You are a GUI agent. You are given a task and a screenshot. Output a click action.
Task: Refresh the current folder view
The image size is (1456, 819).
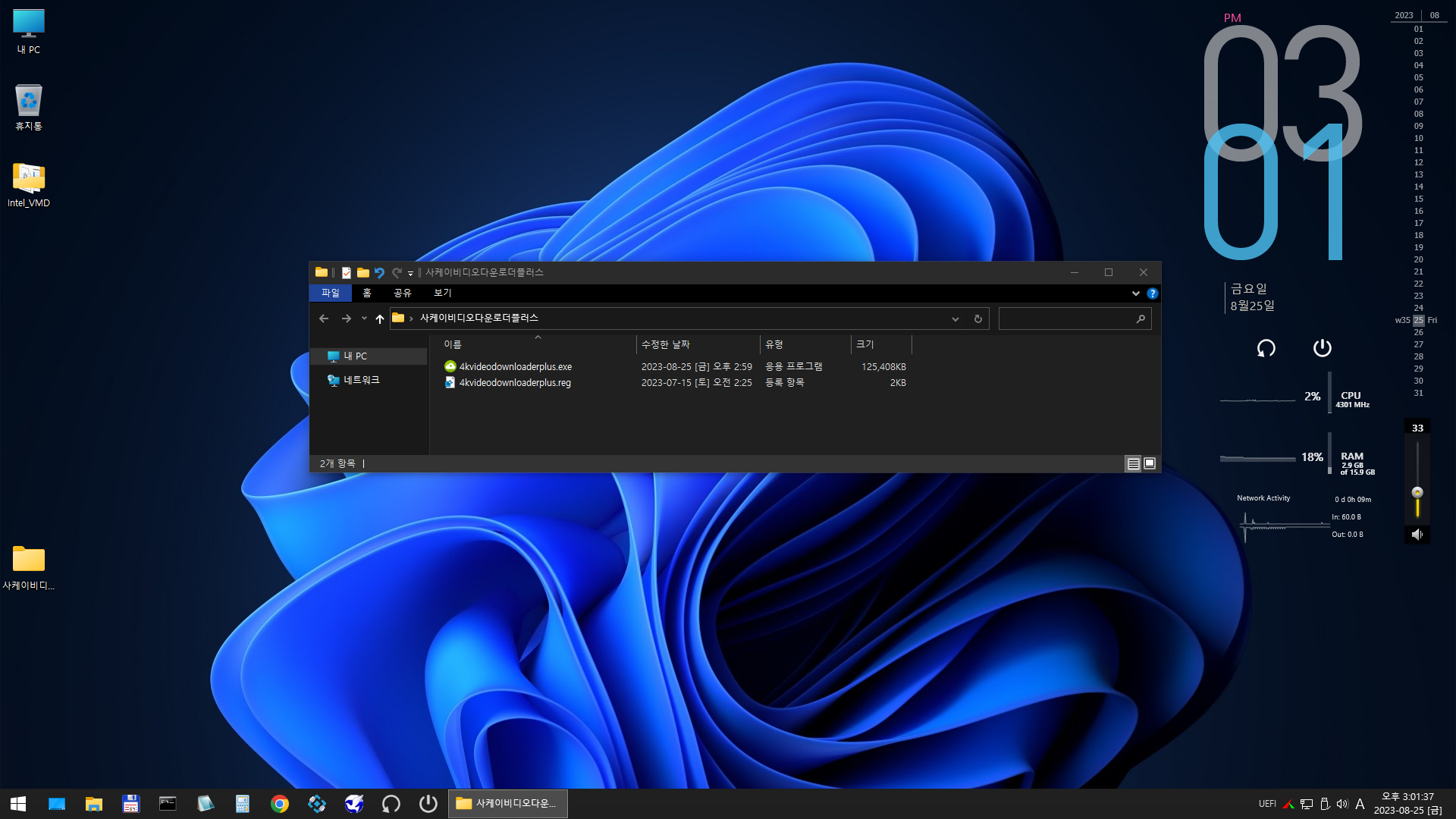tap(977, 319)
